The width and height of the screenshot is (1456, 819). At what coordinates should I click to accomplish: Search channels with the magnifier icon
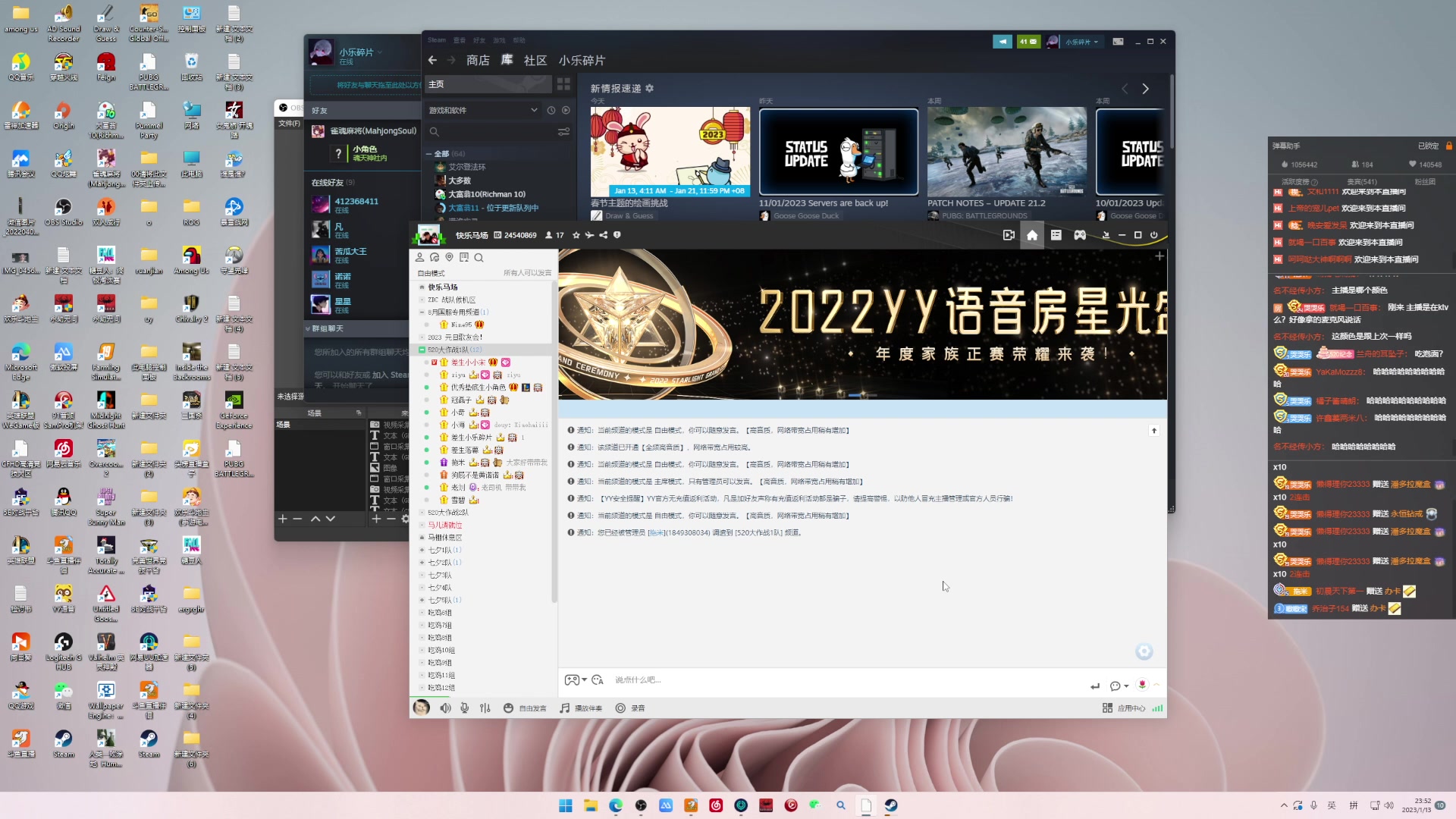point(479,258)
